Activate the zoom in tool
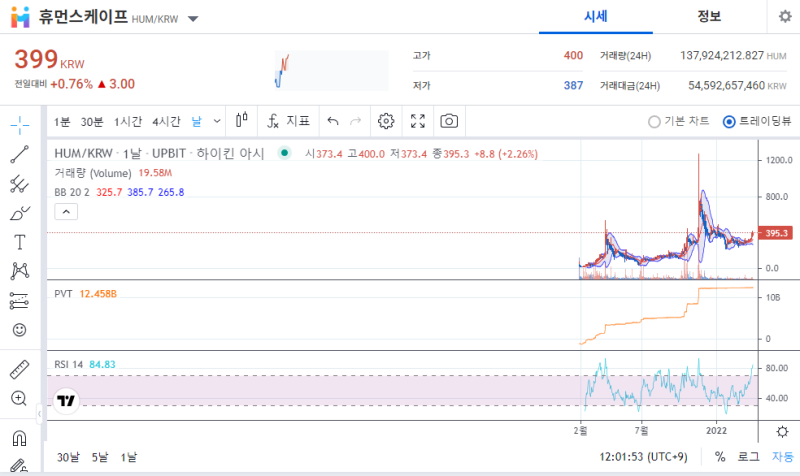Viewport: 800px width, 476px height. point(20,398)
